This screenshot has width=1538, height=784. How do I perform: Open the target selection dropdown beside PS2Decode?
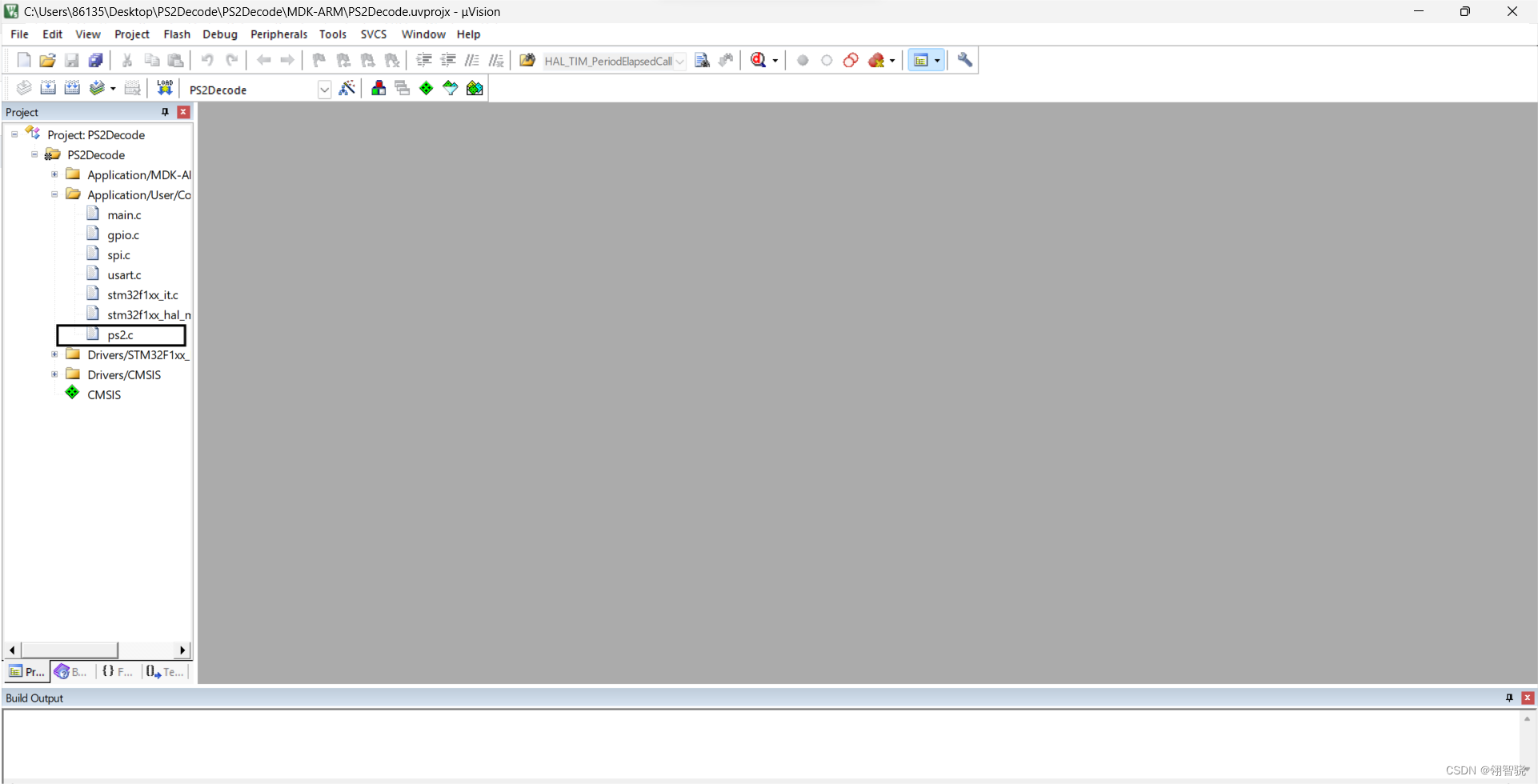coord(324,90)
